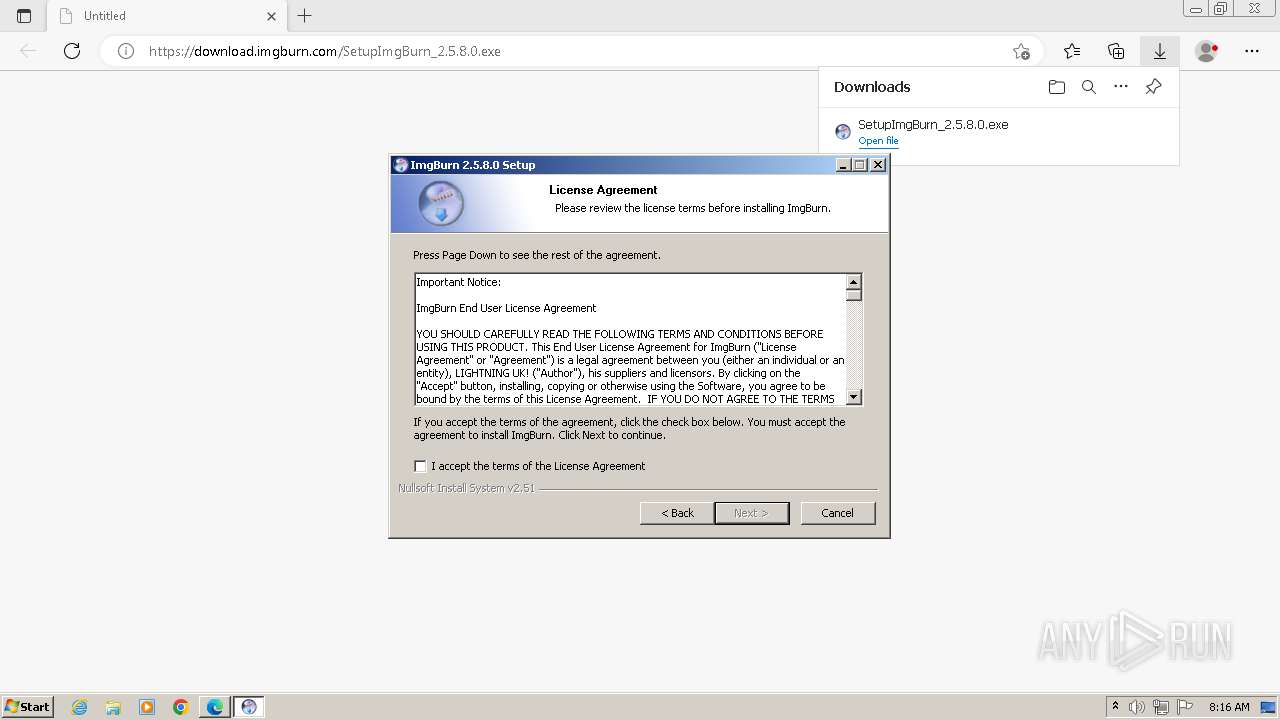
Task: Click the "Downloads" panel heading
Action: [x=872, y=87]
